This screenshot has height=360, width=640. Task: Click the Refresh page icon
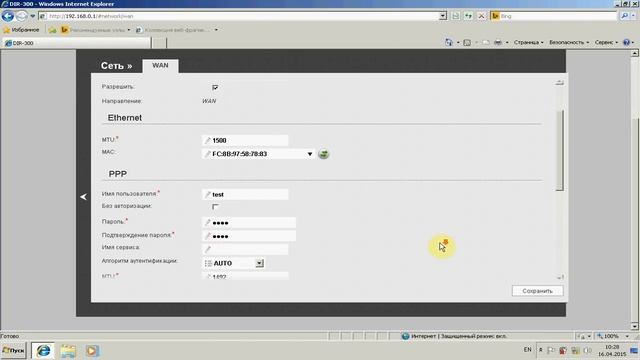coord(468,16)
